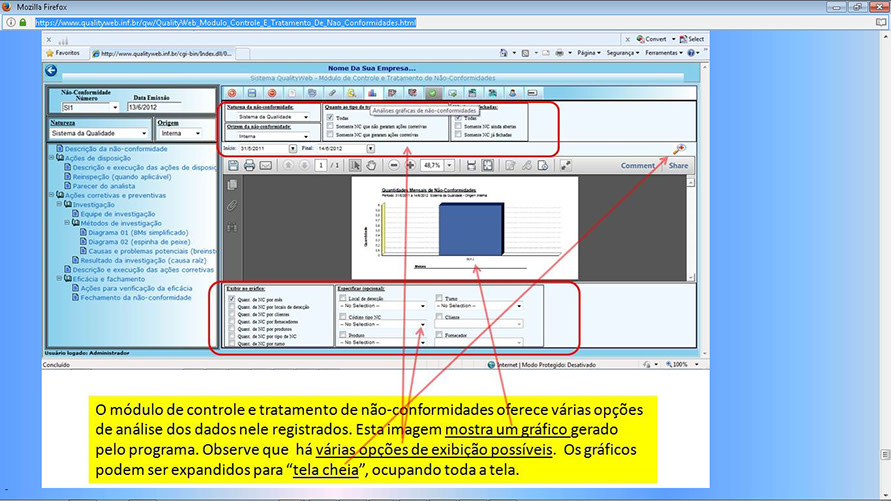The height and width of the screenshot is (501, 891).
Task: Open the Ferramentas menu in browser
Action: 664,52
